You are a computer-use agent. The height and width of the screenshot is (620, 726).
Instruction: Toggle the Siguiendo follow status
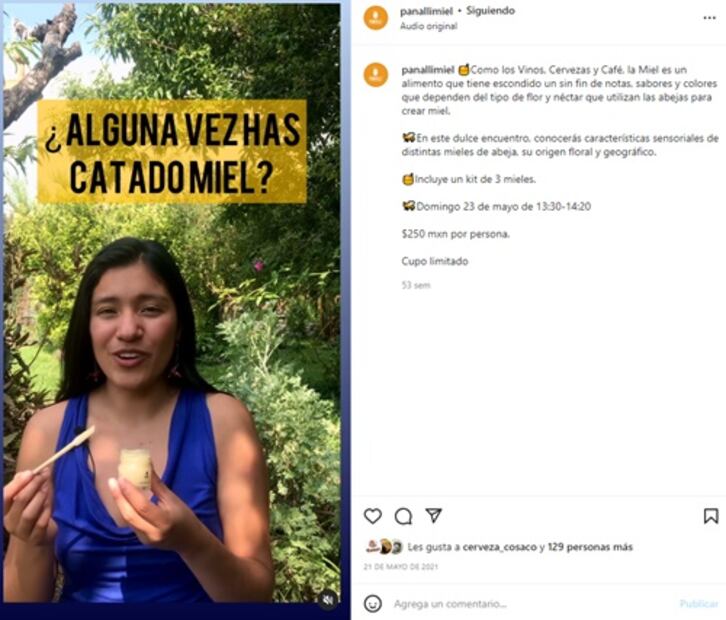[x=490, y=11]
